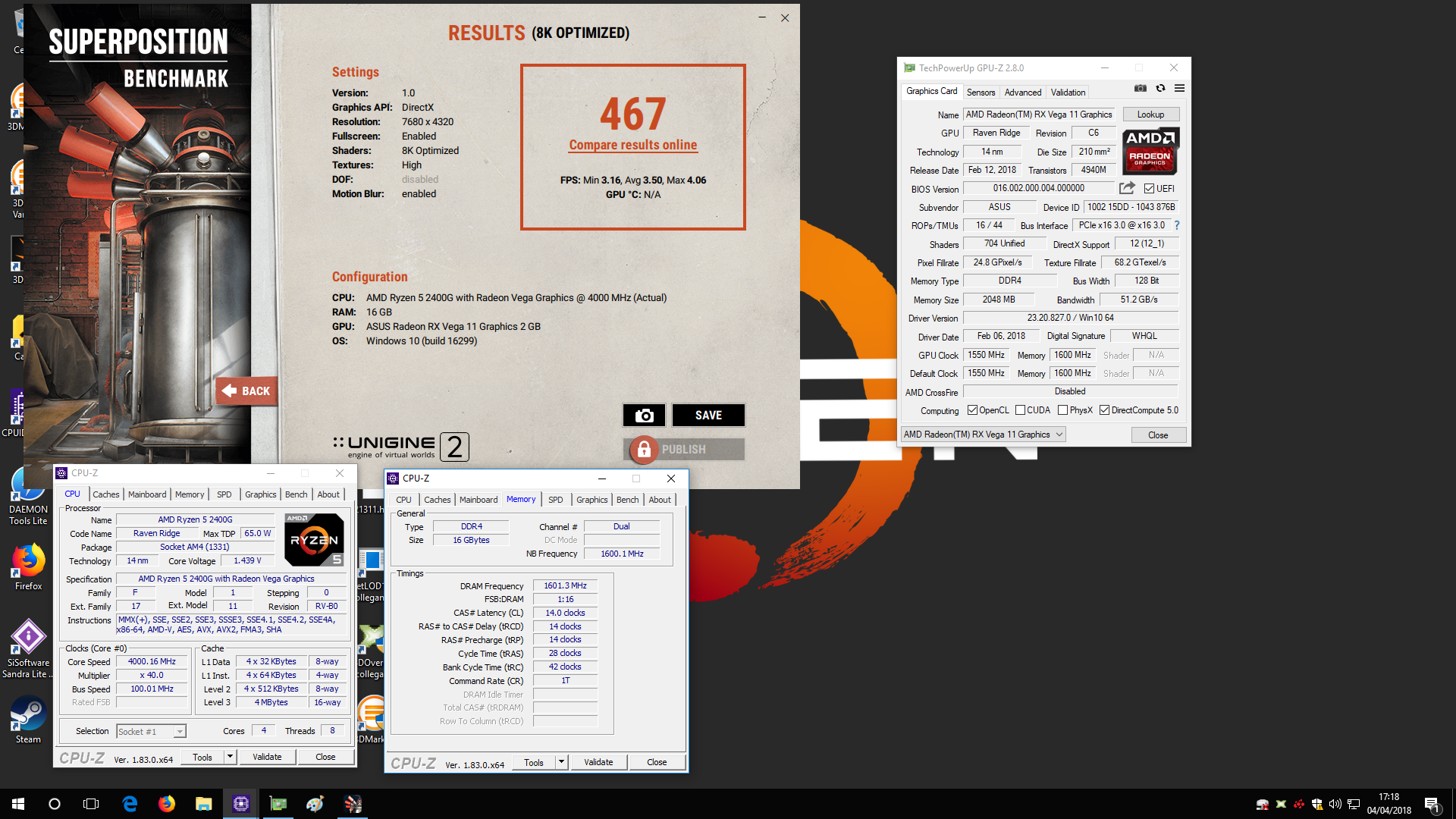Screen dimensions: 1456x819
Task: Open the Steam desktop shortcut
Action: (29, 720)
